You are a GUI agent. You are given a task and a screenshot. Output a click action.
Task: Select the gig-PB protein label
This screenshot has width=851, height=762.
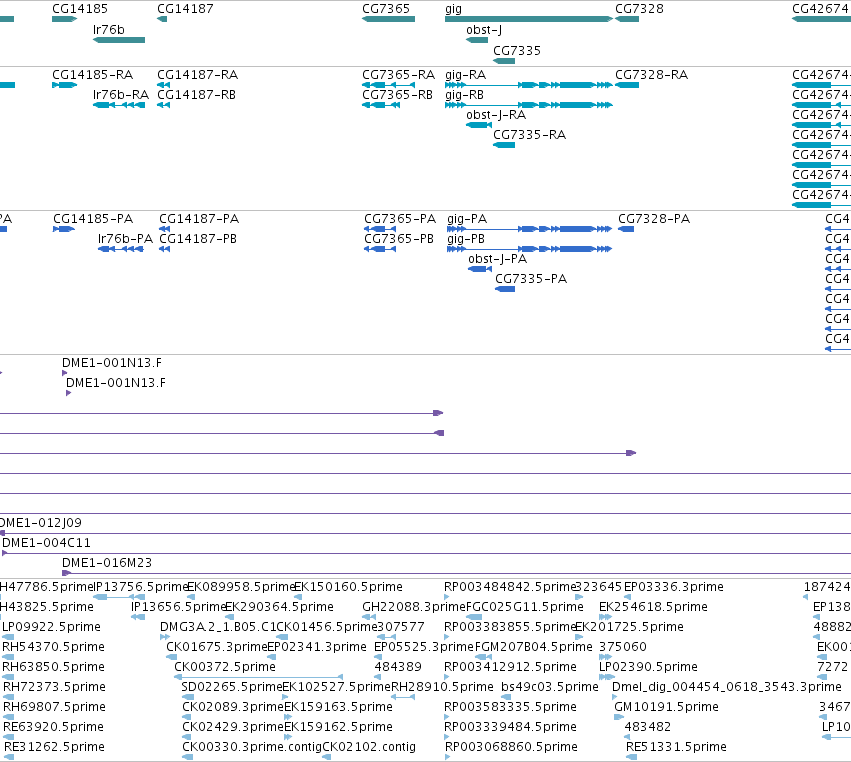pos(466,239)
